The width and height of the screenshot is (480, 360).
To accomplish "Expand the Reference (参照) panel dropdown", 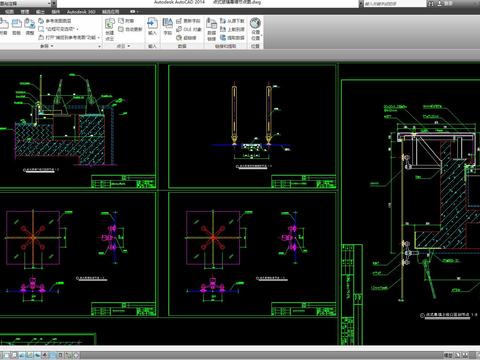I will 47,46.
